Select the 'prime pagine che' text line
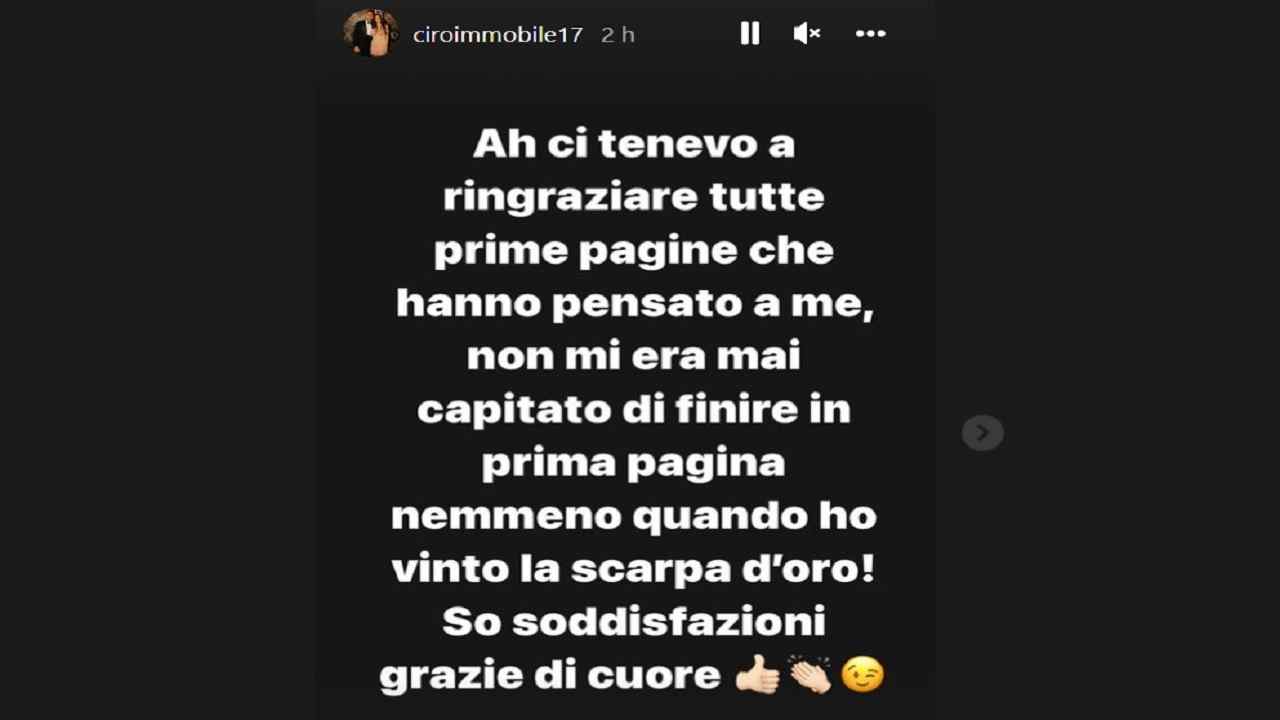Viewport: 1280px width, 720px height. 634,251
